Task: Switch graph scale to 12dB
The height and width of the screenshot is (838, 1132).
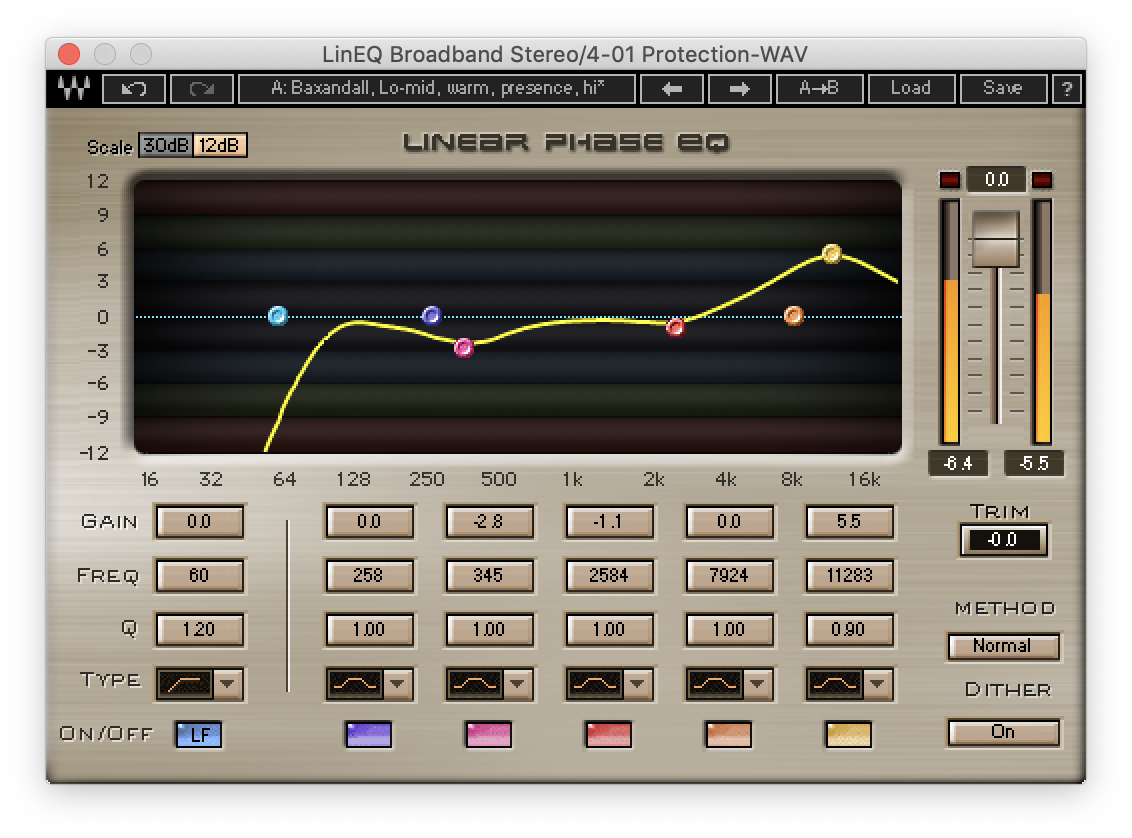Action: (x=220, y=145)
